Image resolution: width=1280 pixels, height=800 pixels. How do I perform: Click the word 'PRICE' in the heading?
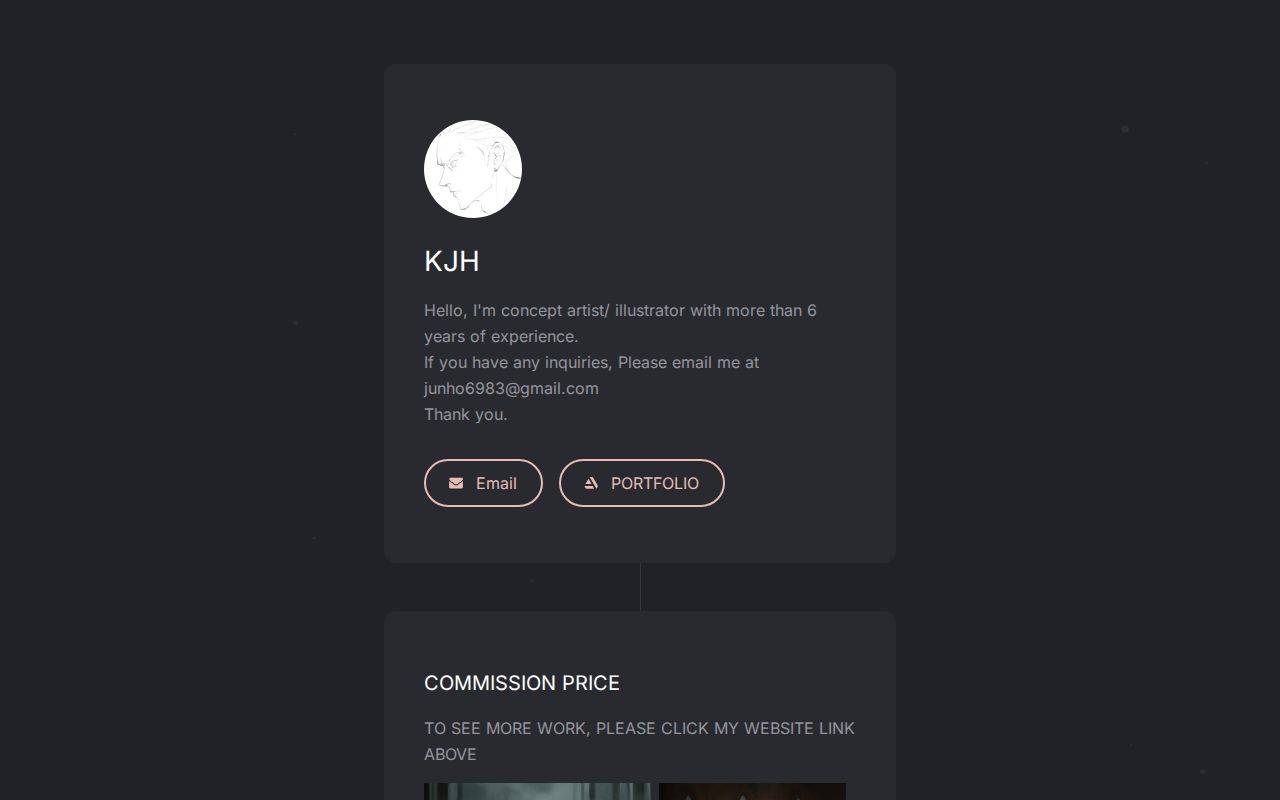[x=591, y=683]
